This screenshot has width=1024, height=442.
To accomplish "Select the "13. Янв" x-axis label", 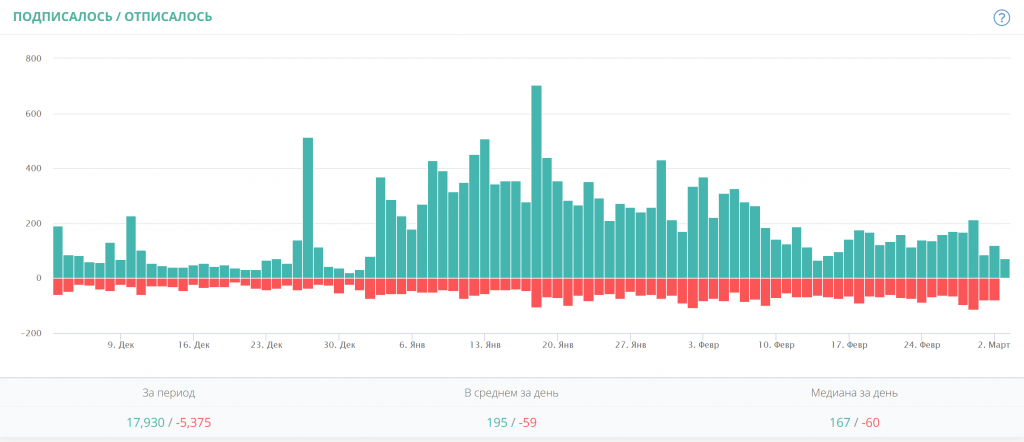I will [484, 344].
